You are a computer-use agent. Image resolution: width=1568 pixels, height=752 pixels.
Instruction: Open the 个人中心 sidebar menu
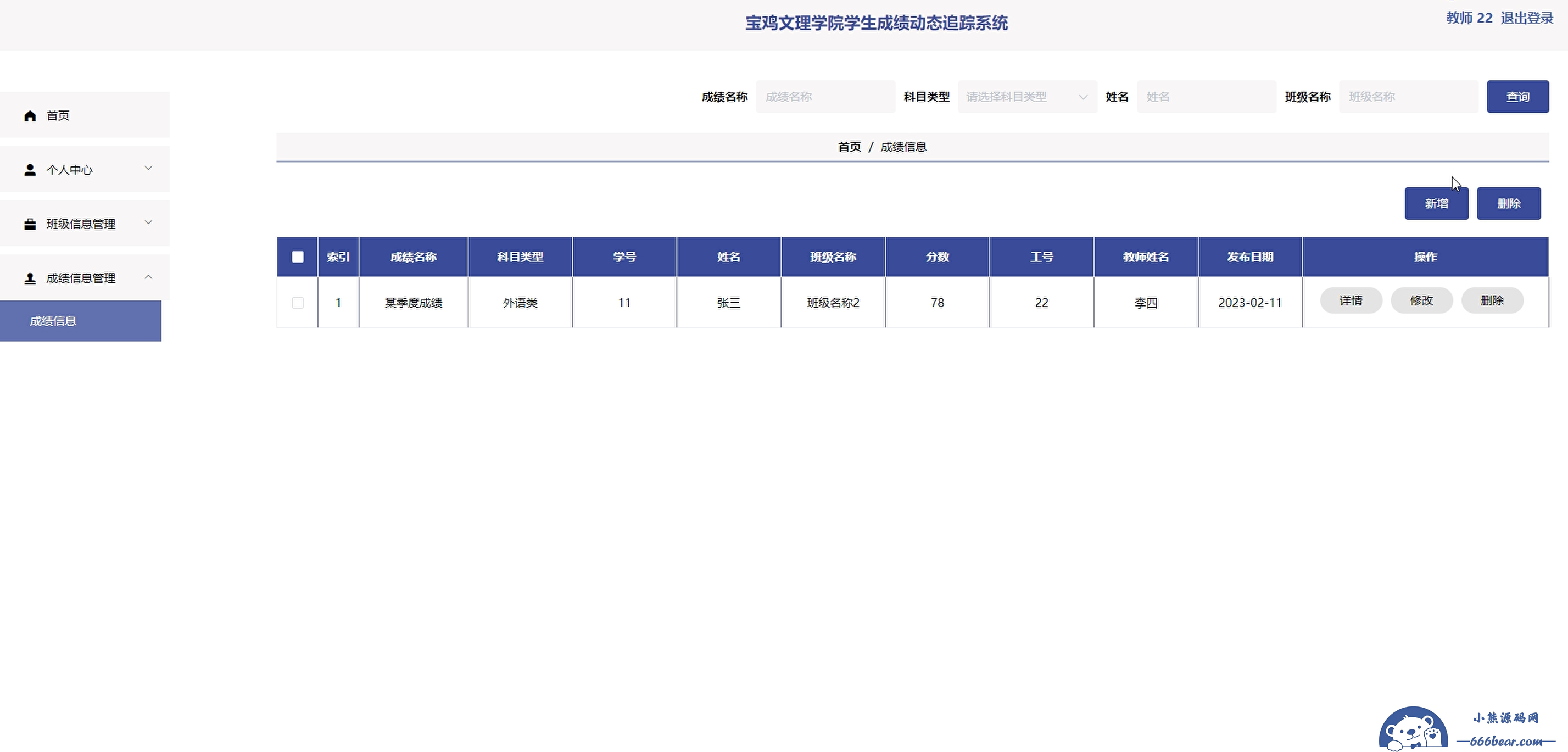(85, 169)
